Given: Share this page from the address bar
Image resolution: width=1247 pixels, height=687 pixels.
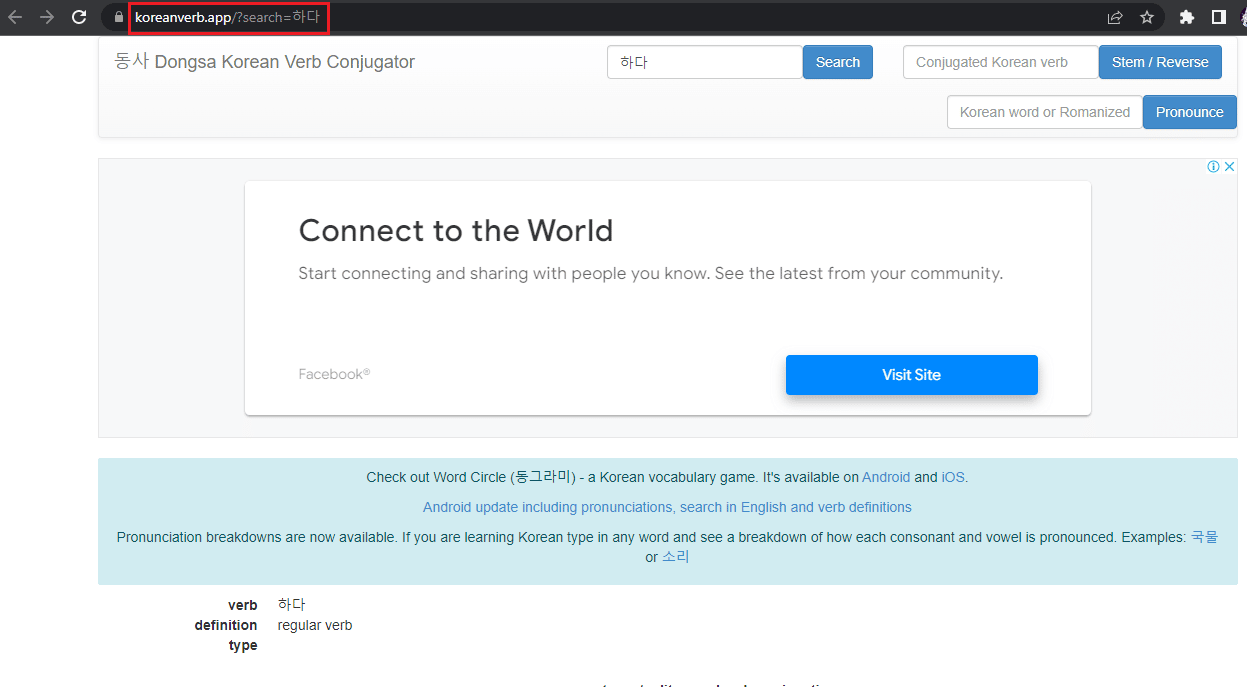Looking at the screenshot, I should (x=1115, y=17).
